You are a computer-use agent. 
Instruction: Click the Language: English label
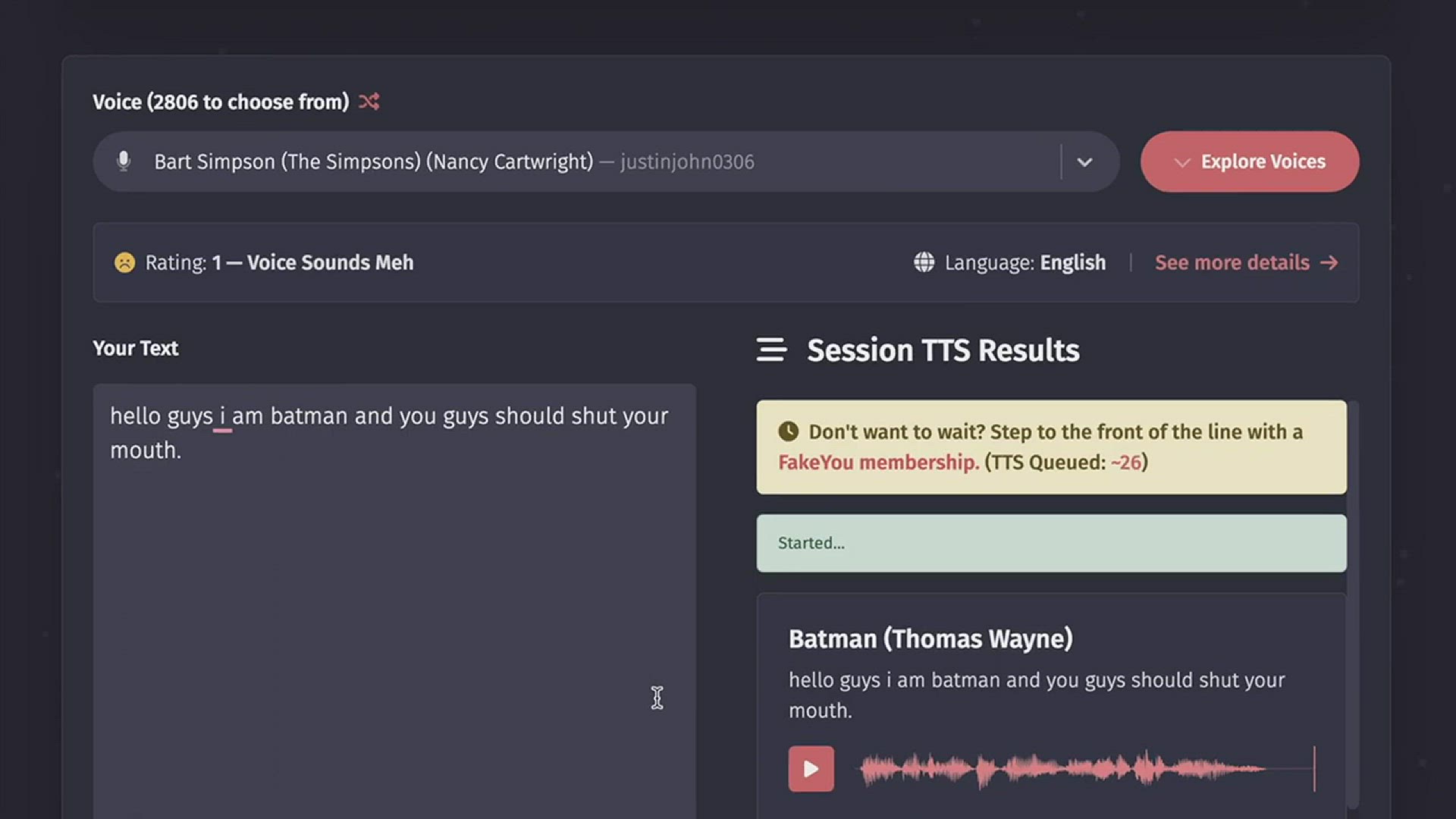(1025, 262)
